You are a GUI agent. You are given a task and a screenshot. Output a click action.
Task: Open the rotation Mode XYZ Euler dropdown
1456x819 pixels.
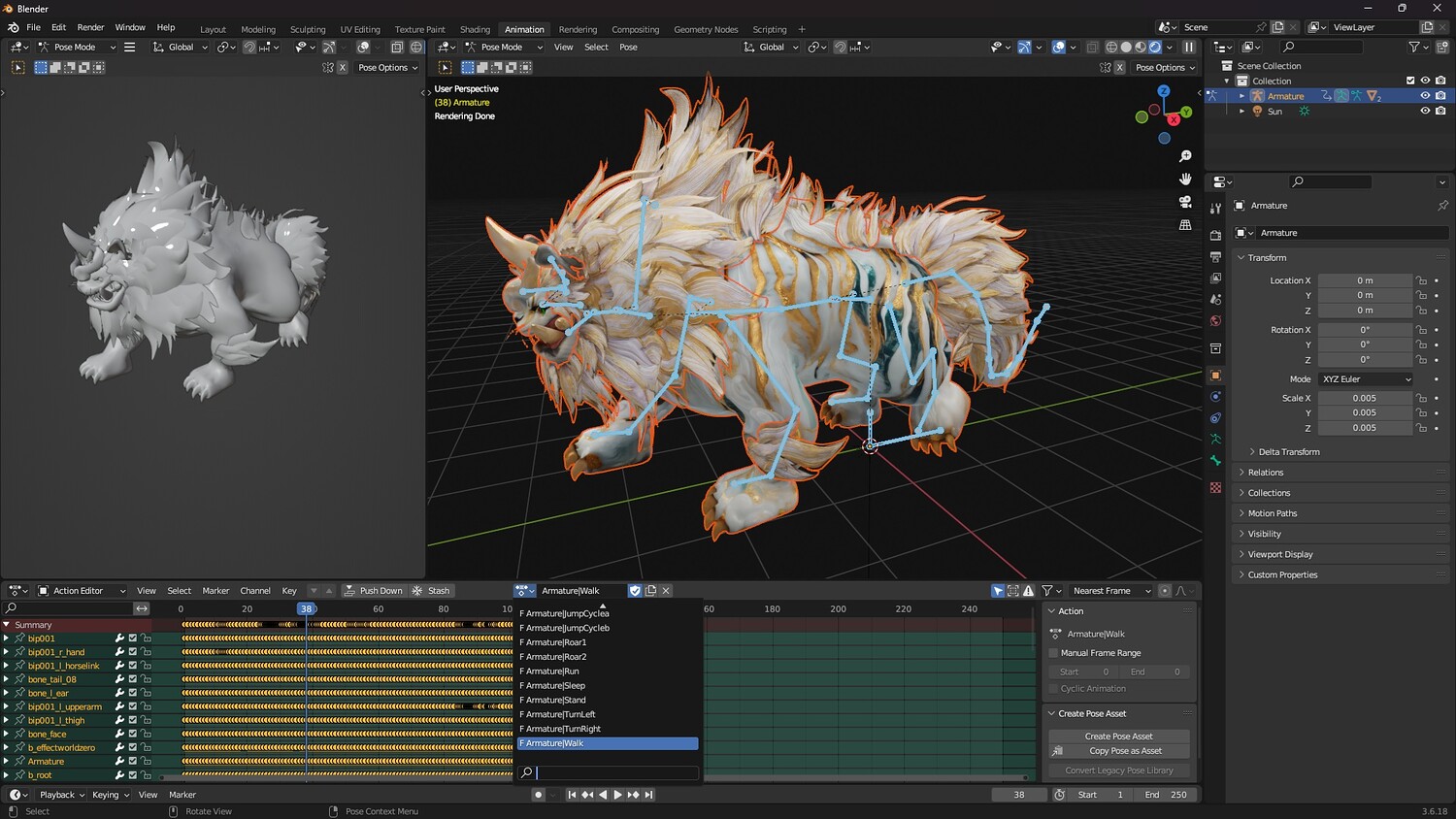[x=1366, y=379]
